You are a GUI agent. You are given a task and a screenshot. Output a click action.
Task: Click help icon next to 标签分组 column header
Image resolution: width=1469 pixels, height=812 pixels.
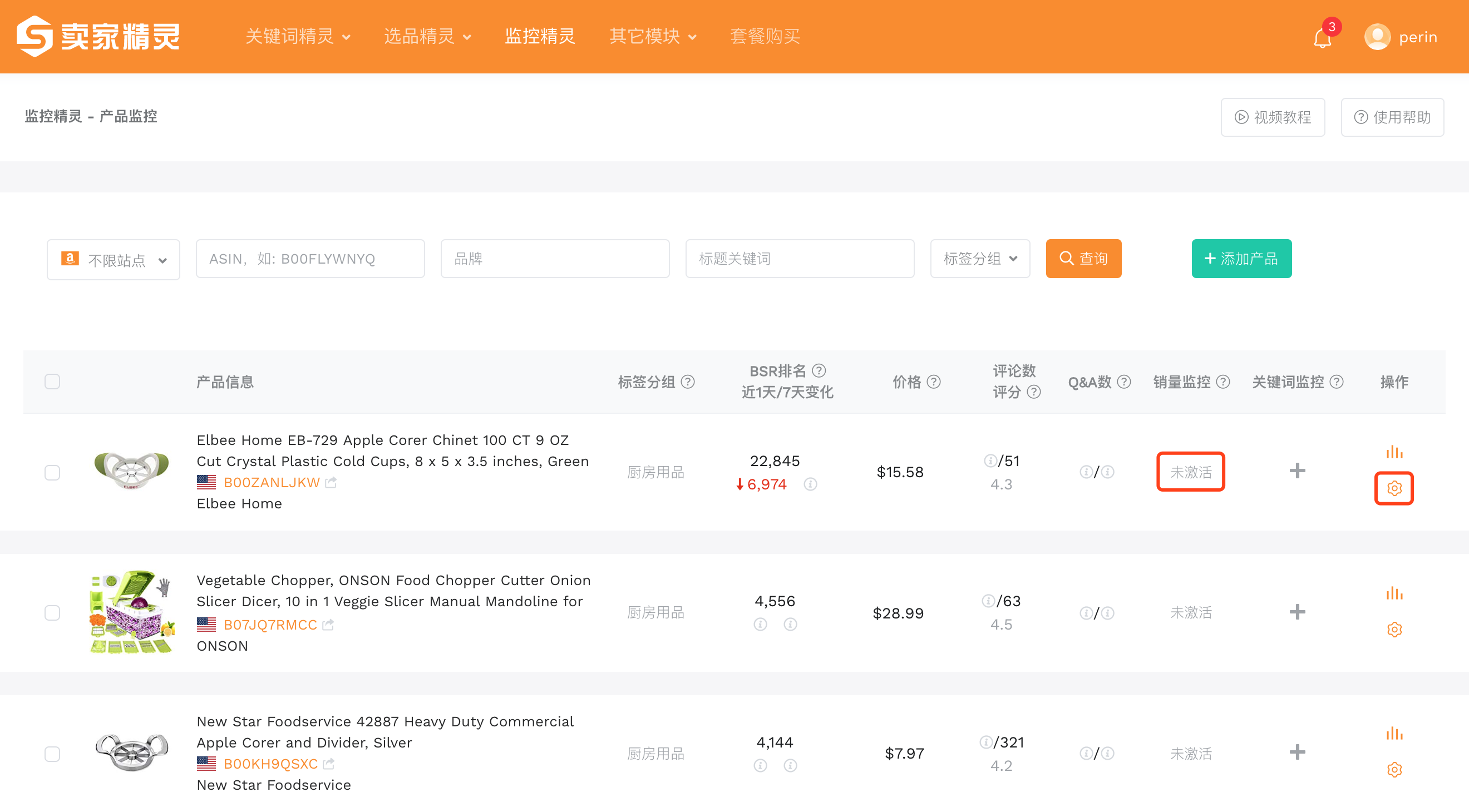(688, 382)
